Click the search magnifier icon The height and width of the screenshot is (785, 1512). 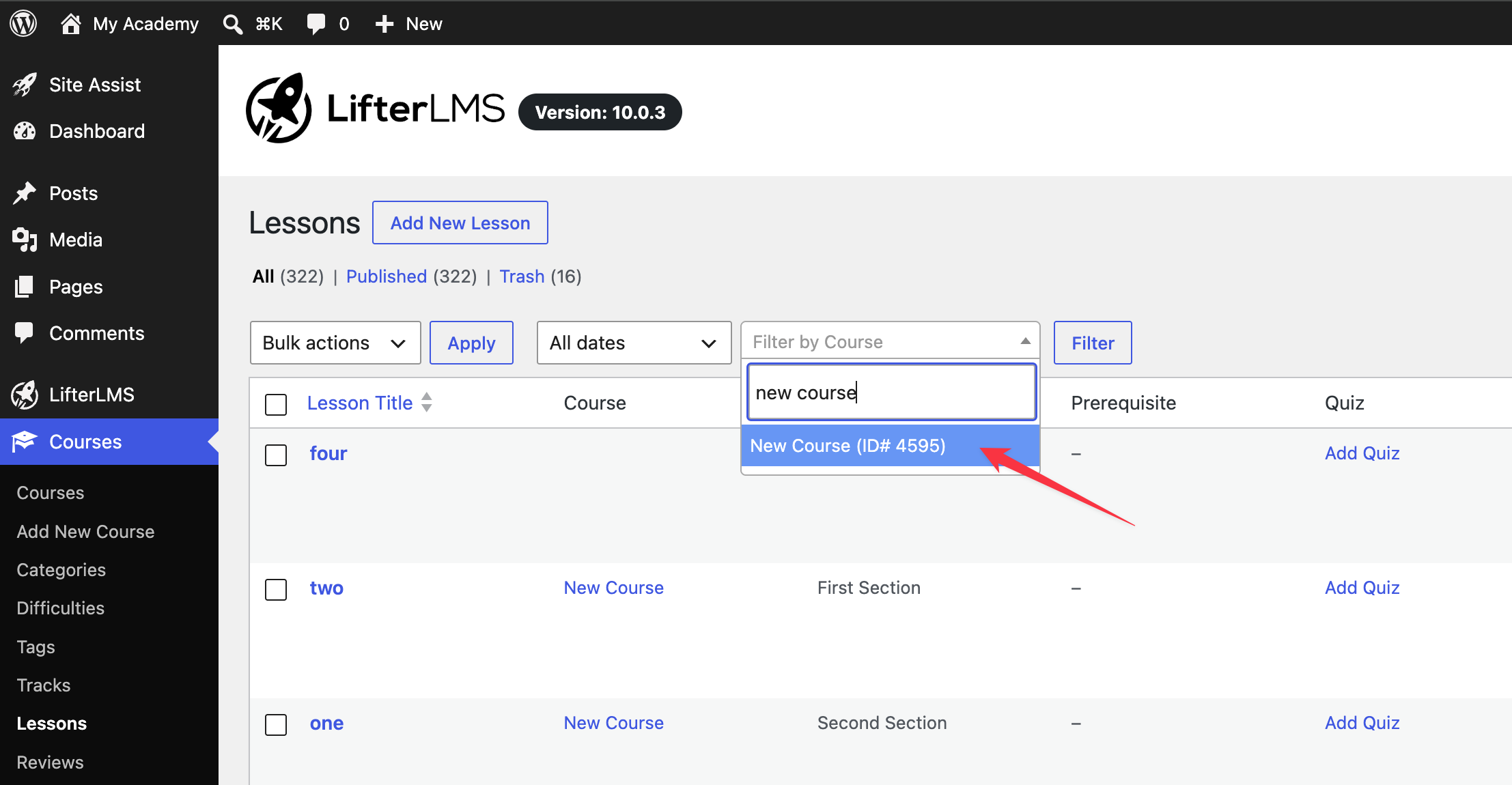click(x=233, y=24)
